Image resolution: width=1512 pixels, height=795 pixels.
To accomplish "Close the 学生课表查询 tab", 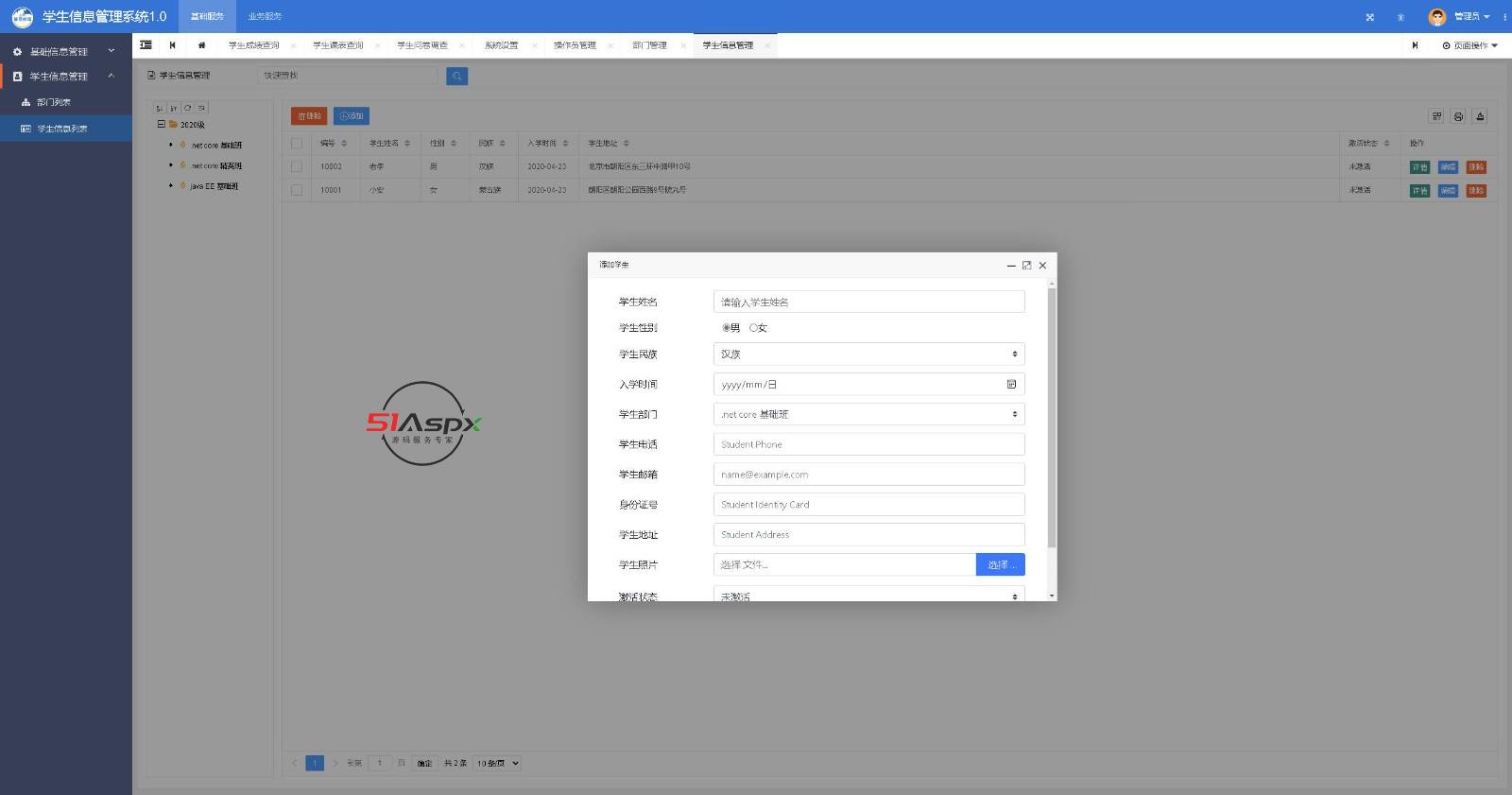I will 377,45.
